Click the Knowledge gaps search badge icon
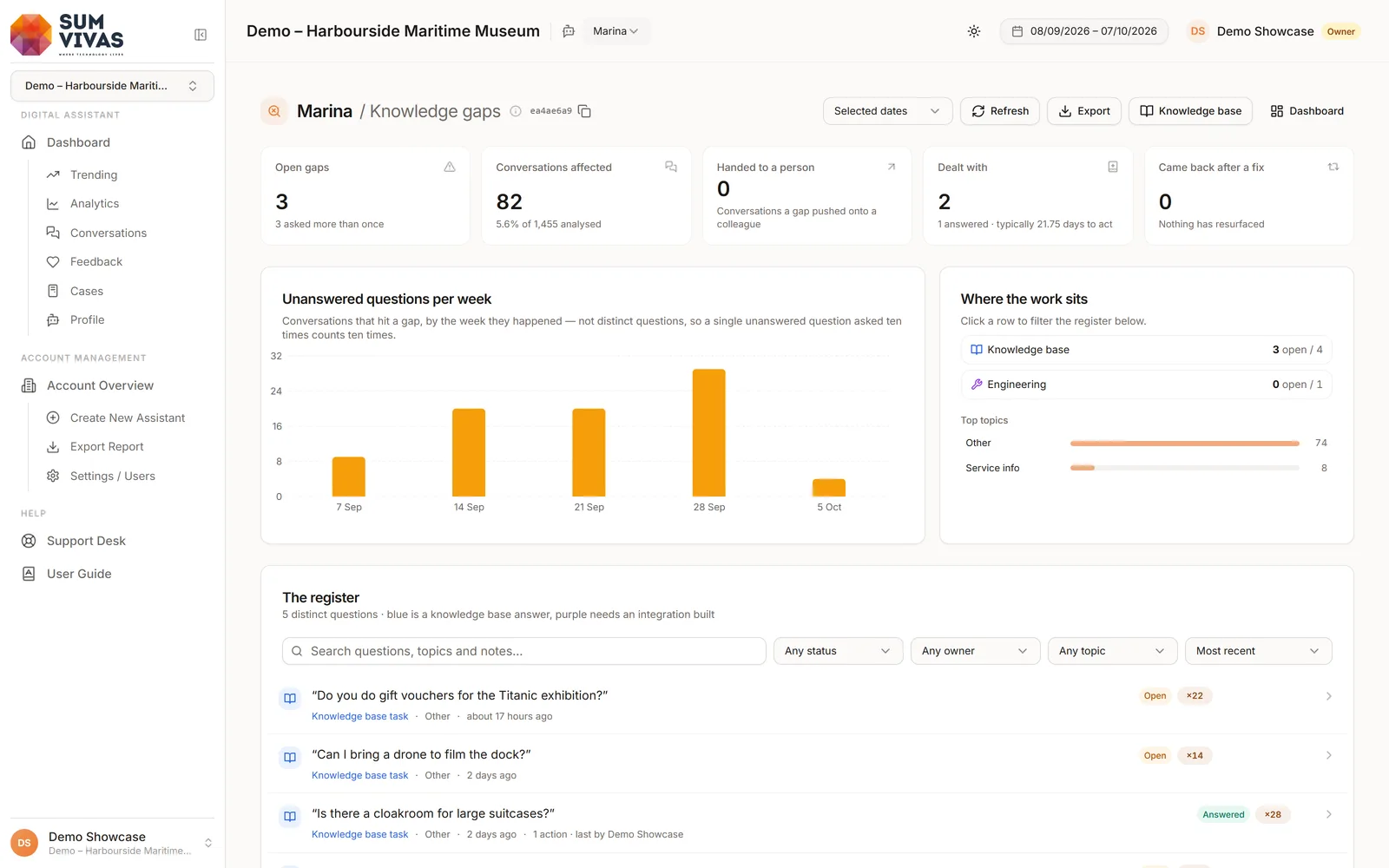The width and height of the screenshot is (1389, 868). pyautogui.click(x=274, y=111)
